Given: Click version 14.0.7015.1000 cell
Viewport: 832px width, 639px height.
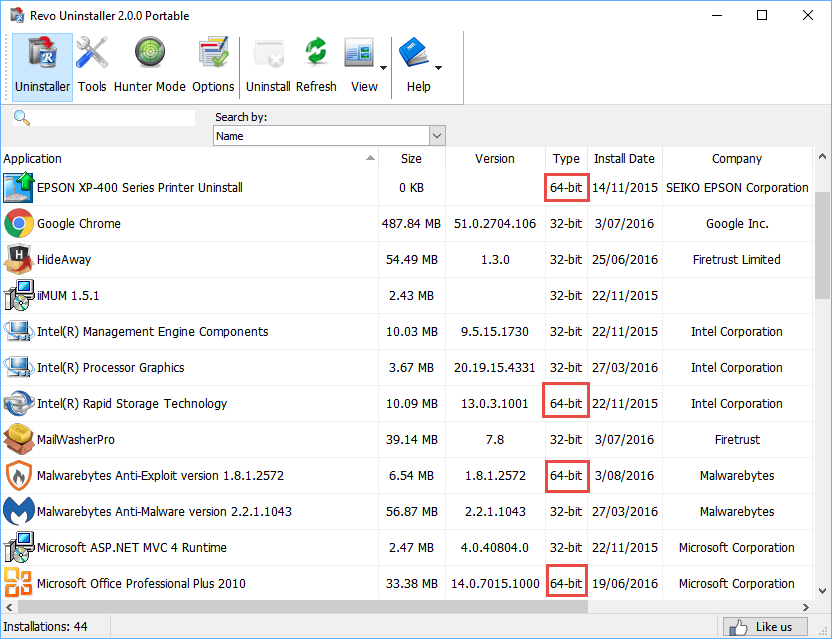Looking at the screenshot, I should point(495,583).
